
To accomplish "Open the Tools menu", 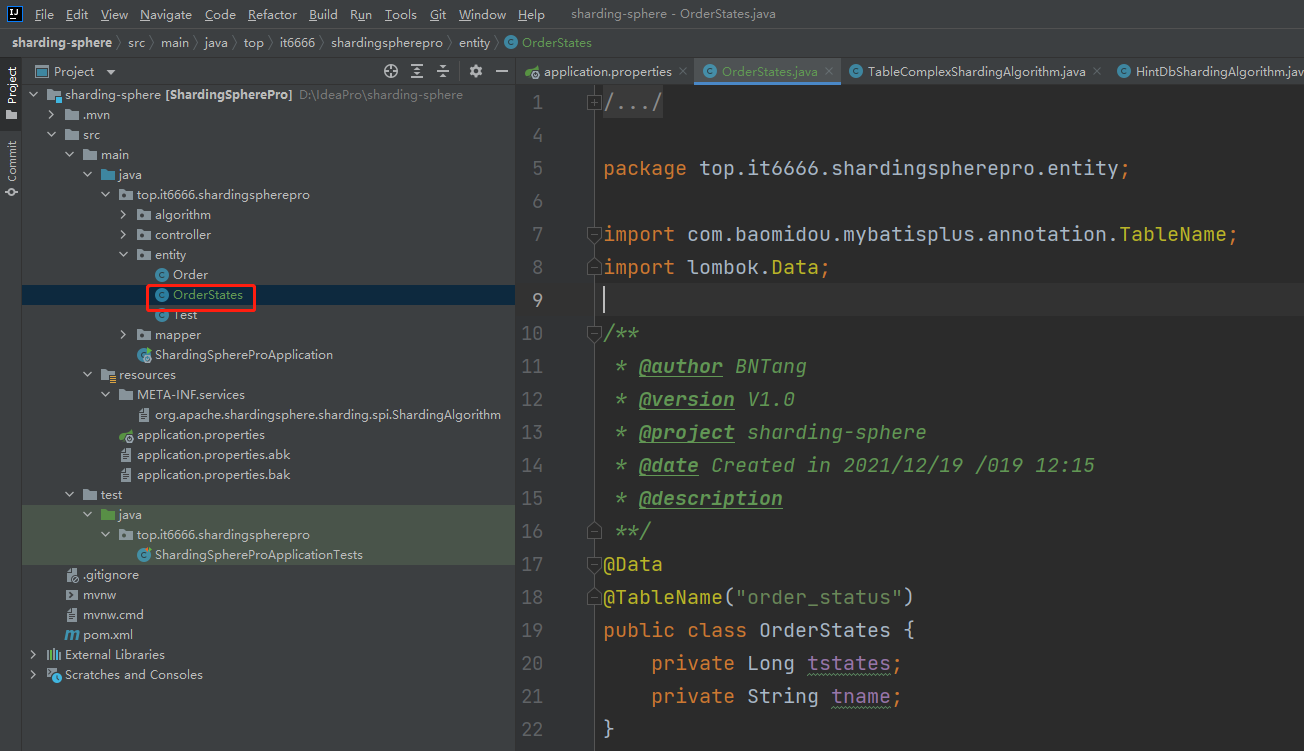I will [401, 14].
